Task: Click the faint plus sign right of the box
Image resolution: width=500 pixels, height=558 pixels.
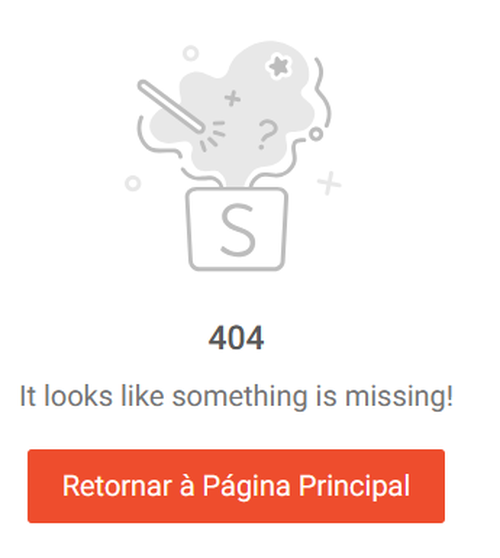Action: (329, 183)
